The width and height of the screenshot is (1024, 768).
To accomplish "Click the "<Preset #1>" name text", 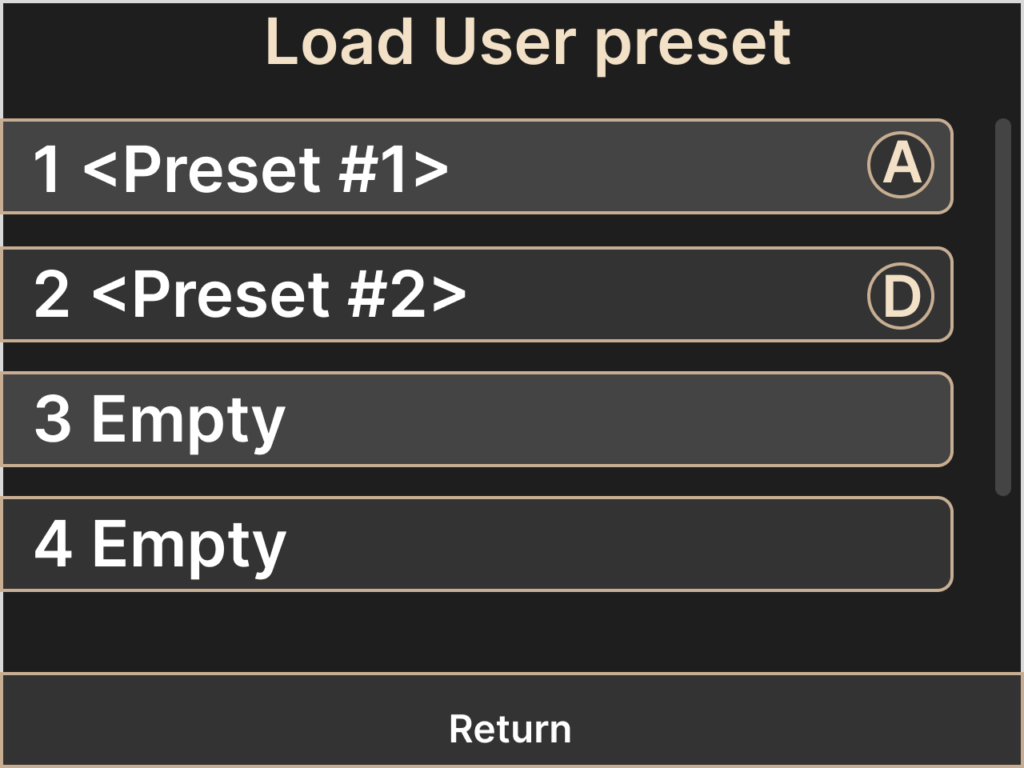I will pyautogui.click(x=266, y=168).
